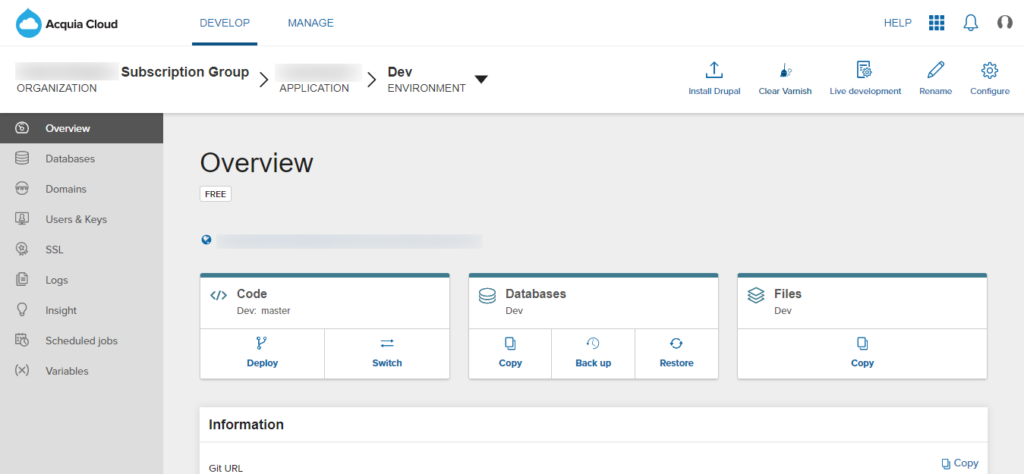Viewport: 1024px width, 474px height.
Task: Copy the Git URL
Action: (959, 463)
